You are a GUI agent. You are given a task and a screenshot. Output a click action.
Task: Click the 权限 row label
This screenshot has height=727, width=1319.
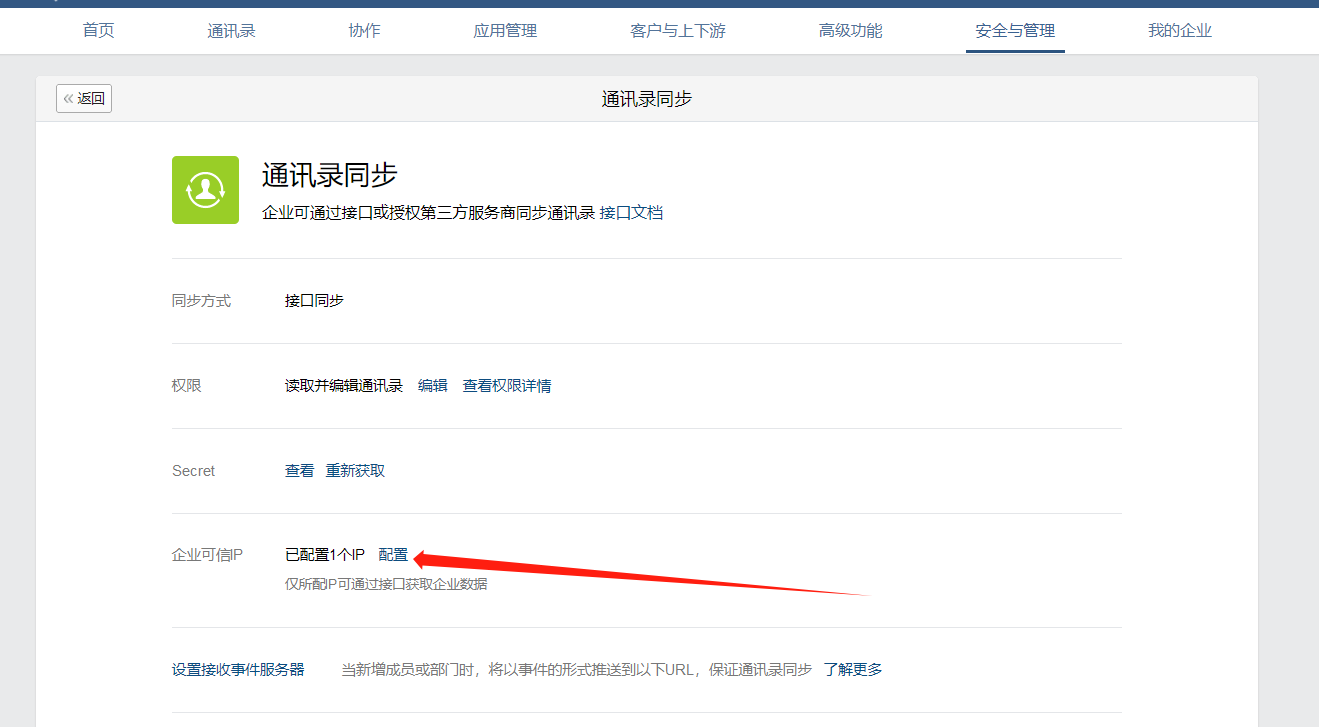[187, 386]
